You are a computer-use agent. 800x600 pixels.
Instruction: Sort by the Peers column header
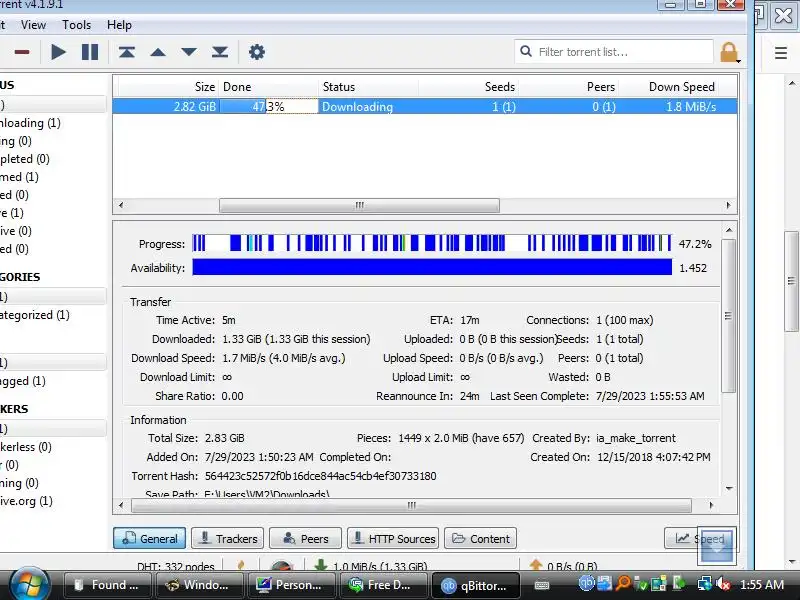(568, 87)
